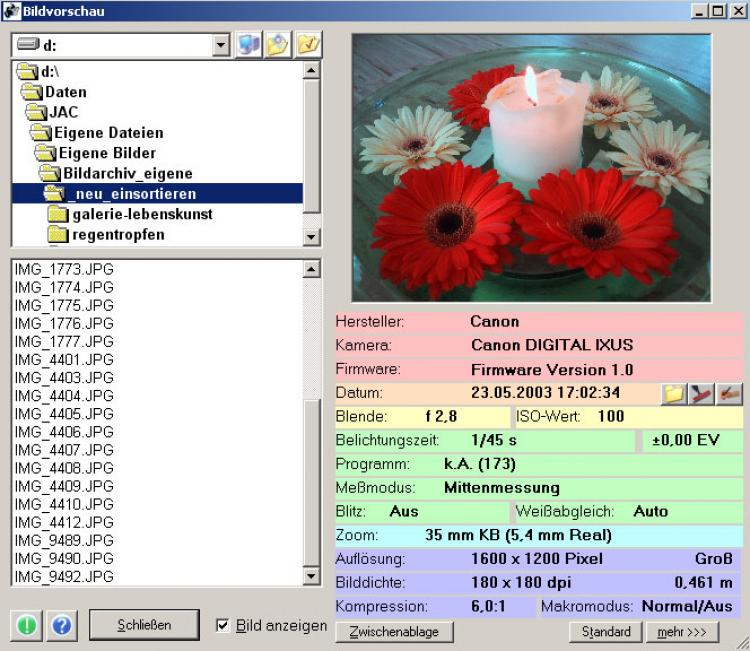The width and height of the screenshot is (750, 651).
Task: Click the folder with checkmark icon
Action: (x=309, y=45)
